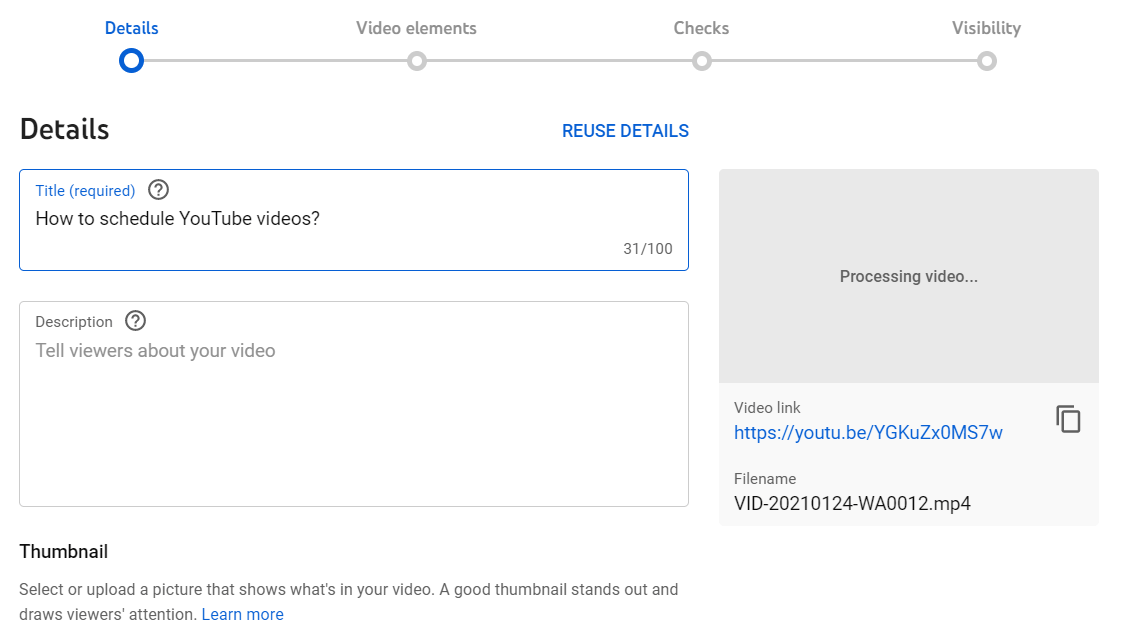Click the 31/100 character counter
This screenshot has height=626, width=1134.
648,249
